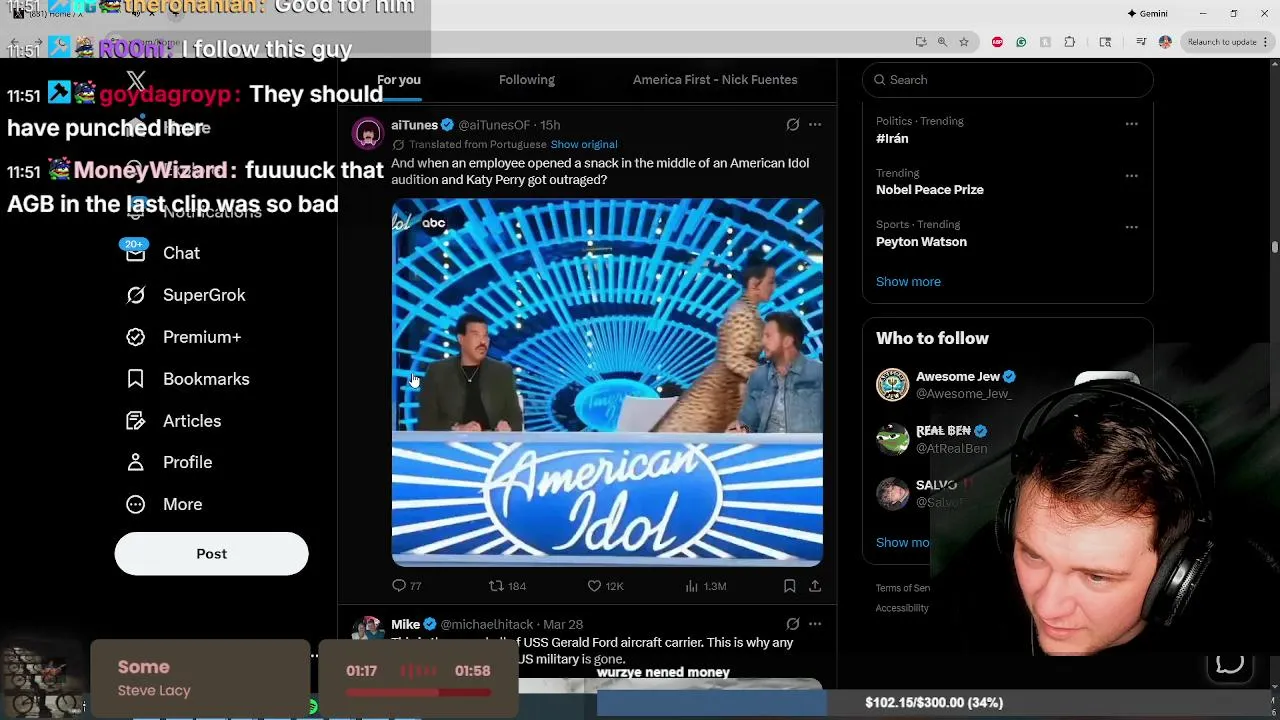Click the aiTunes account name
Viewport: 1280px width, 720px height.
click(x=414, y=125)
